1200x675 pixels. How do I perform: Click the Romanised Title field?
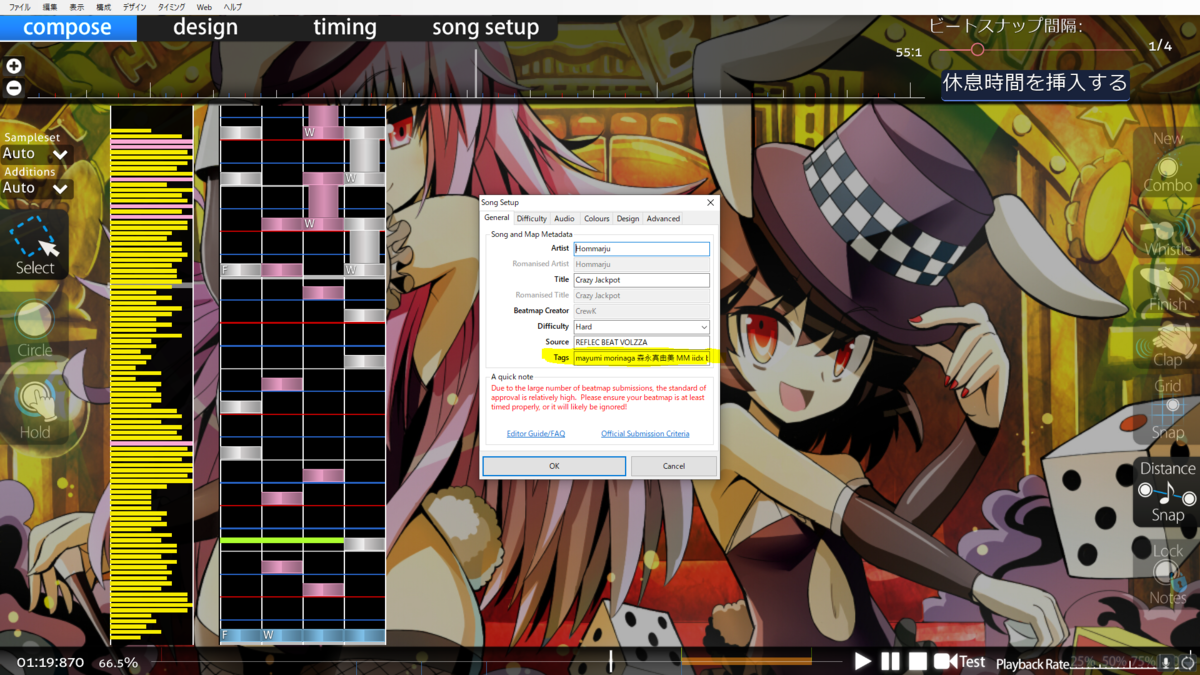(x=641, y=295)
